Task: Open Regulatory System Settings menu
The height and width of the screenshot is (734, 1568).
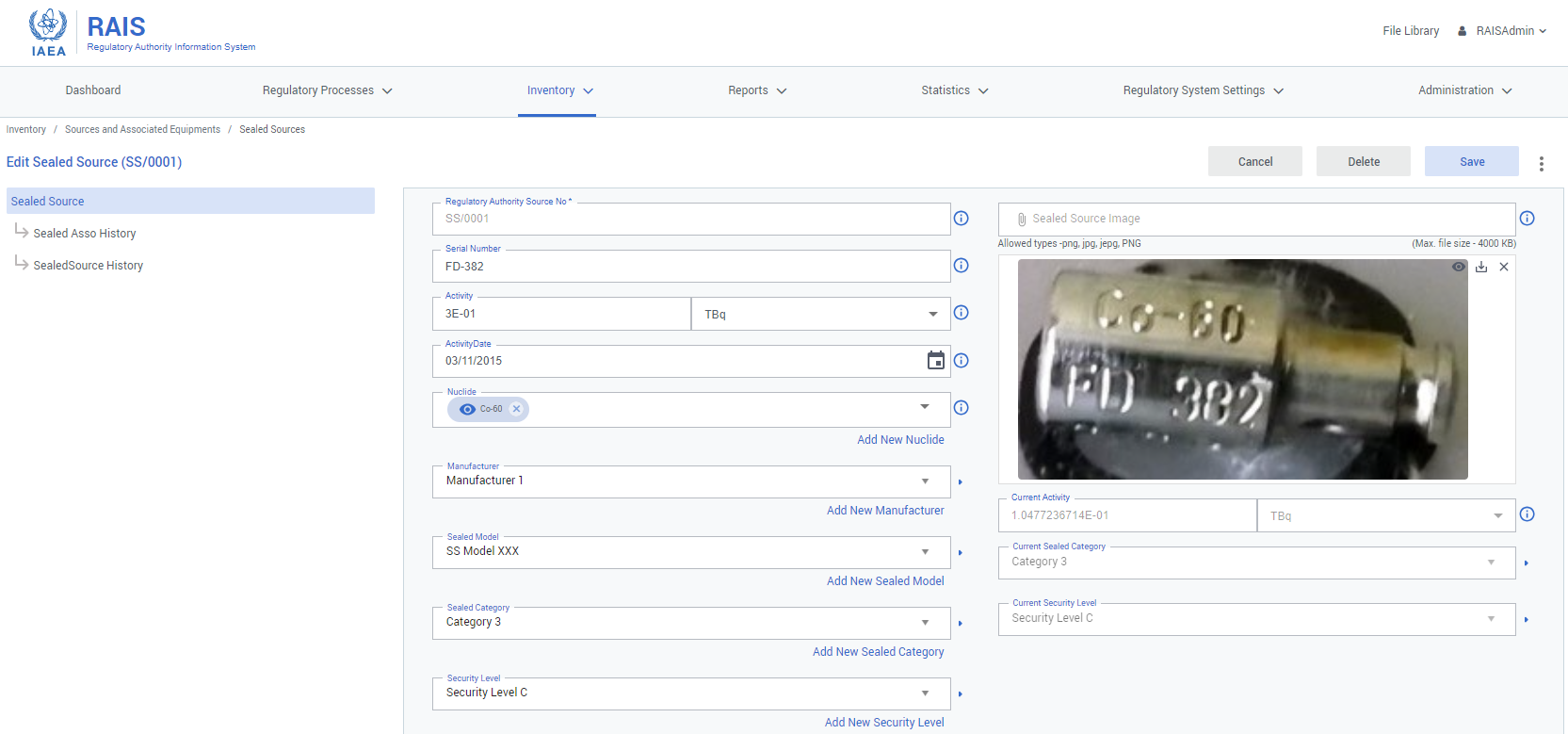Action: click(x=1203, y=90)
